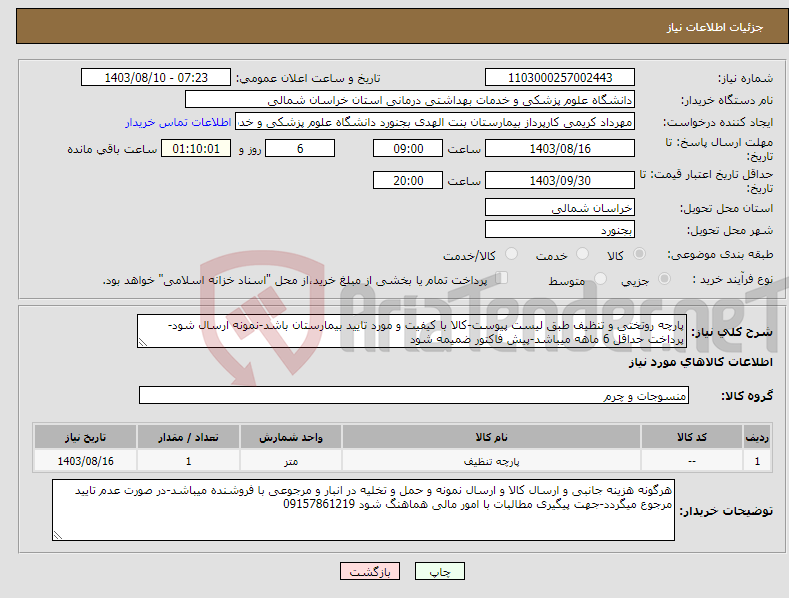Click the چاپ print button

pos(440,571)
